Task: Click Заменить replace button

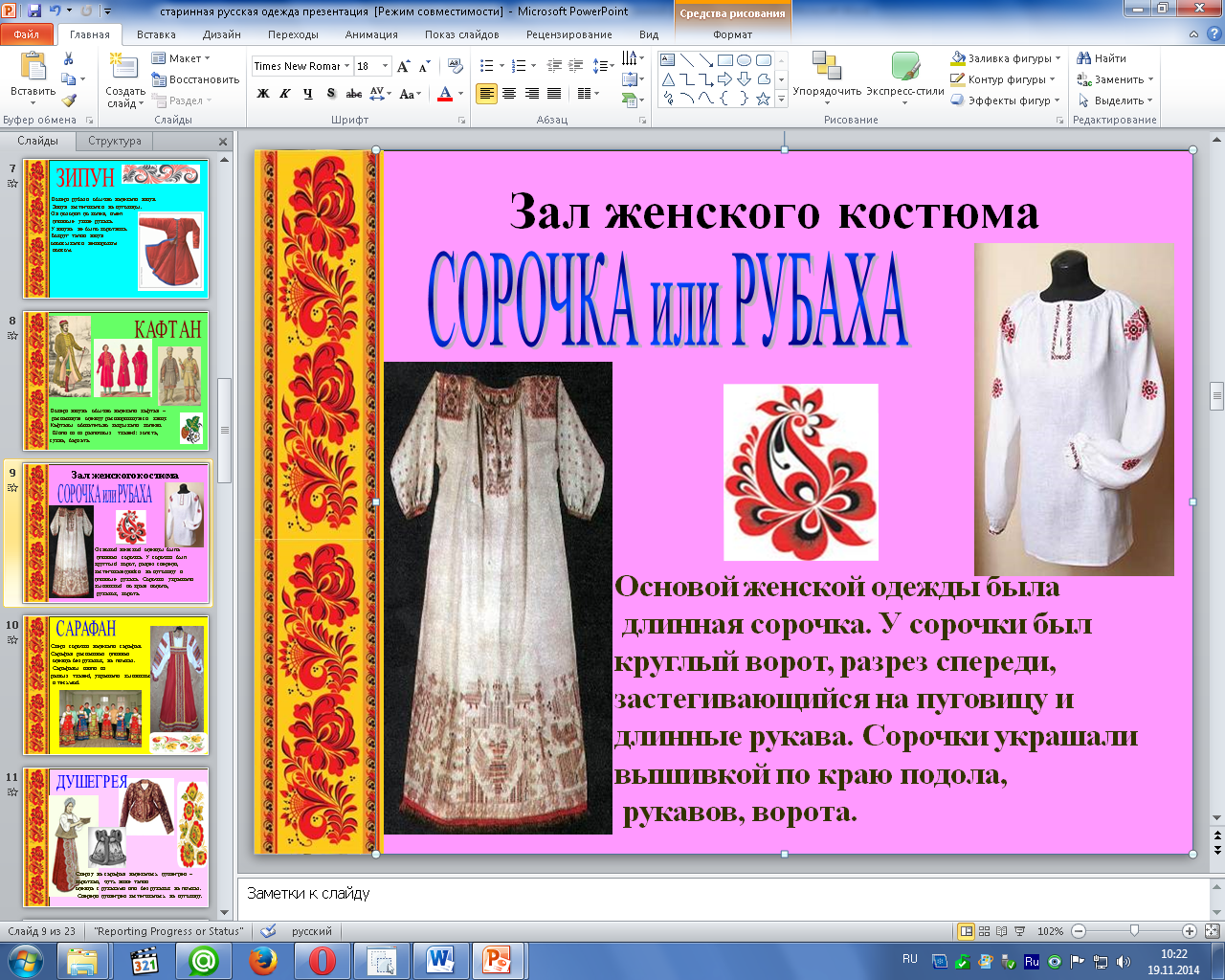Action: [x=1115, y=79]
